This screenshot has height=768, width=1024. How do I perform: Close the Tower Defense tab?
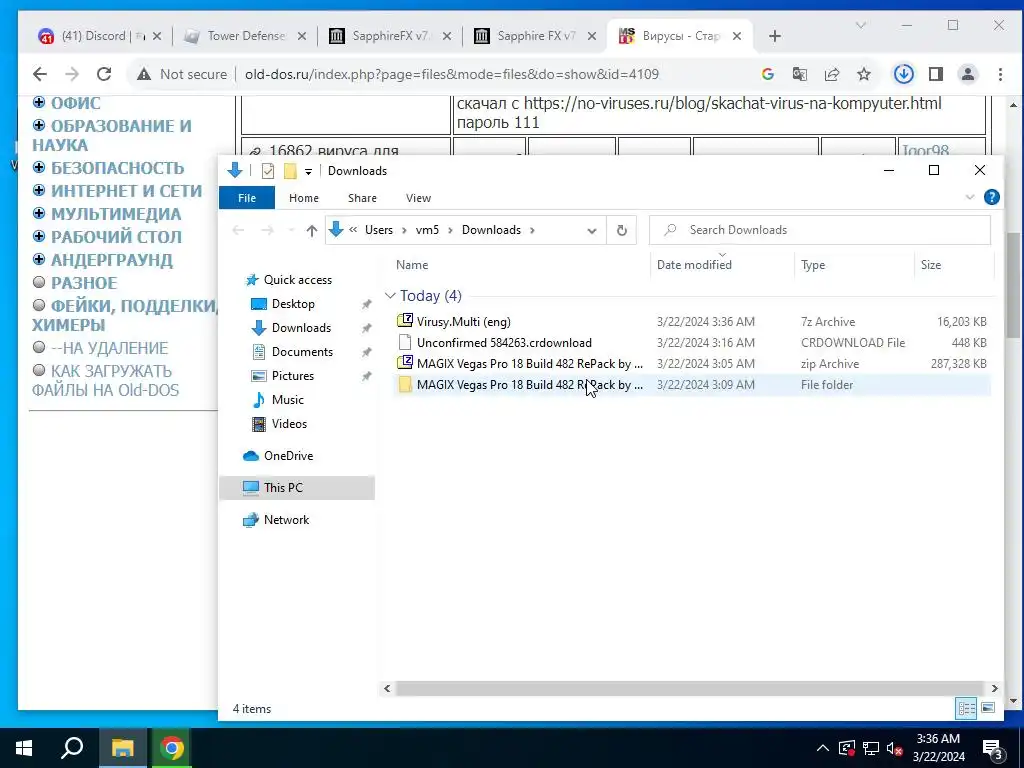[302, 37]
